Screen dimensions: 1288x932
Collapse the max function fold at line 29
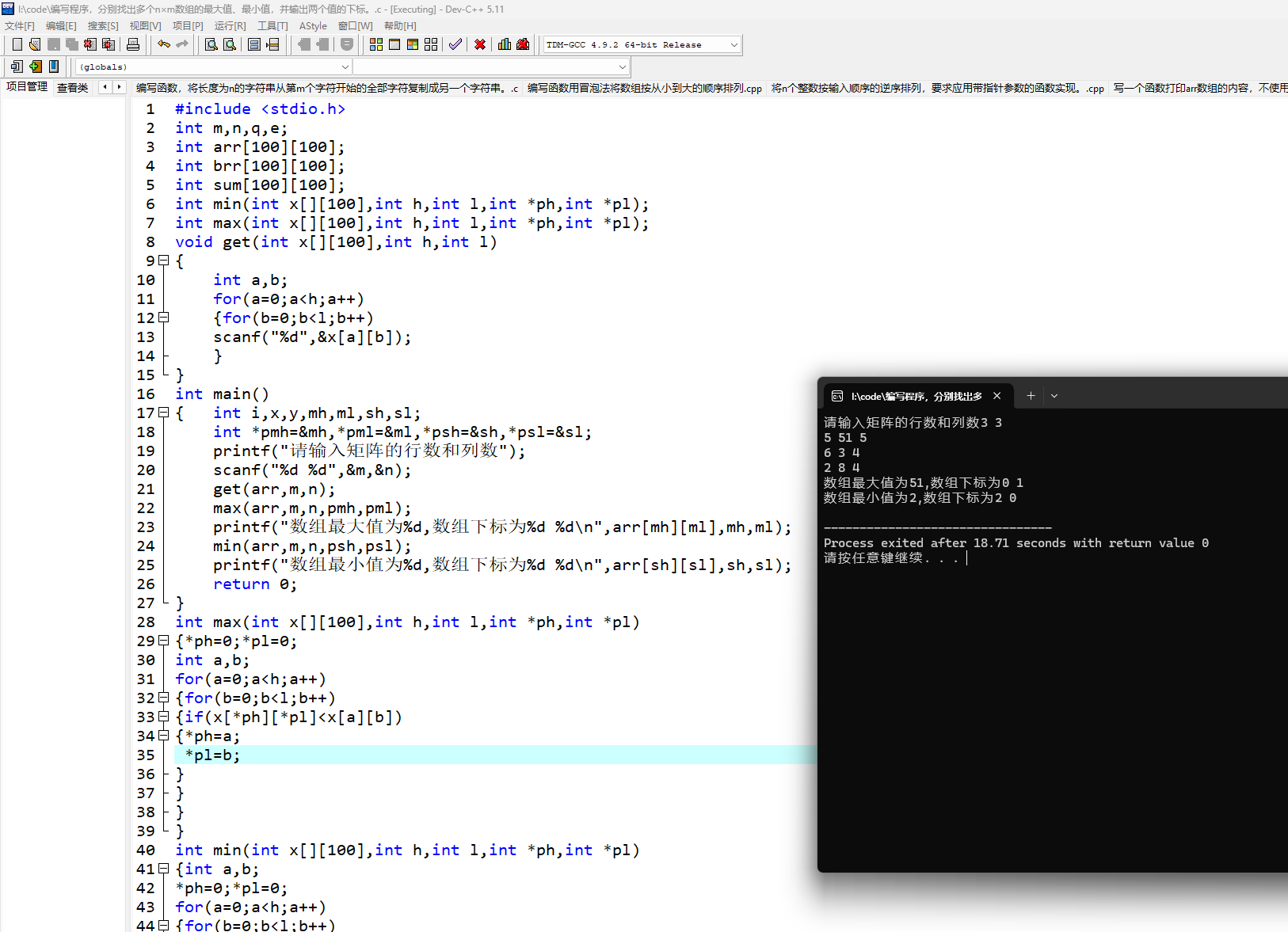click(x=164, y=641)
